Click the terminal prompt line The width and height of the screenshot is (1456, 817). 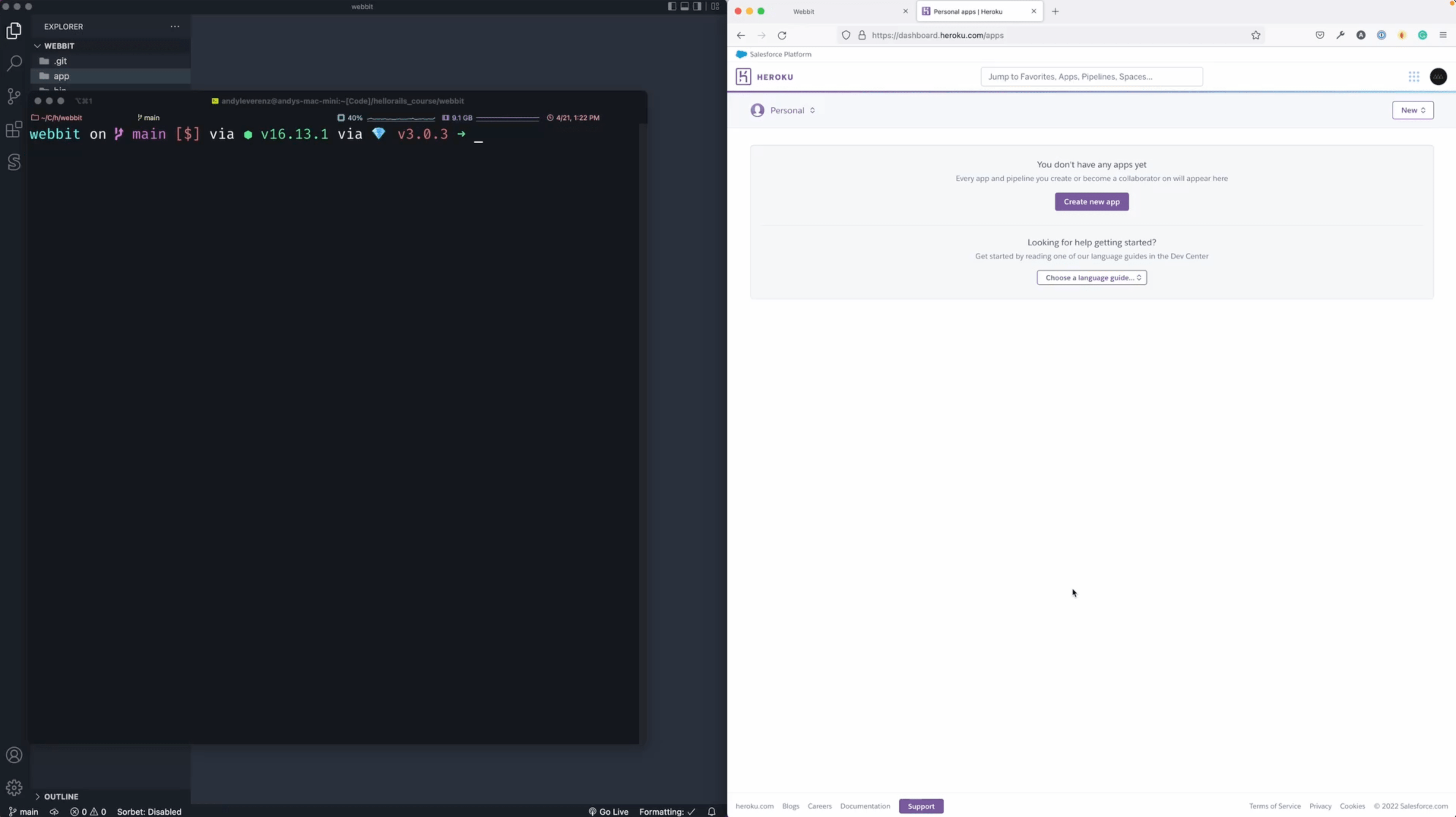click(256, 134)
